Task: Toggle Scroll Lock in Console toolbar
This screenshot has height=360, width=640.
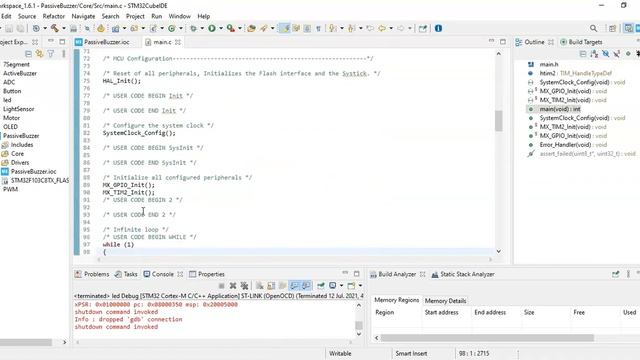Action: coord(271,286)
